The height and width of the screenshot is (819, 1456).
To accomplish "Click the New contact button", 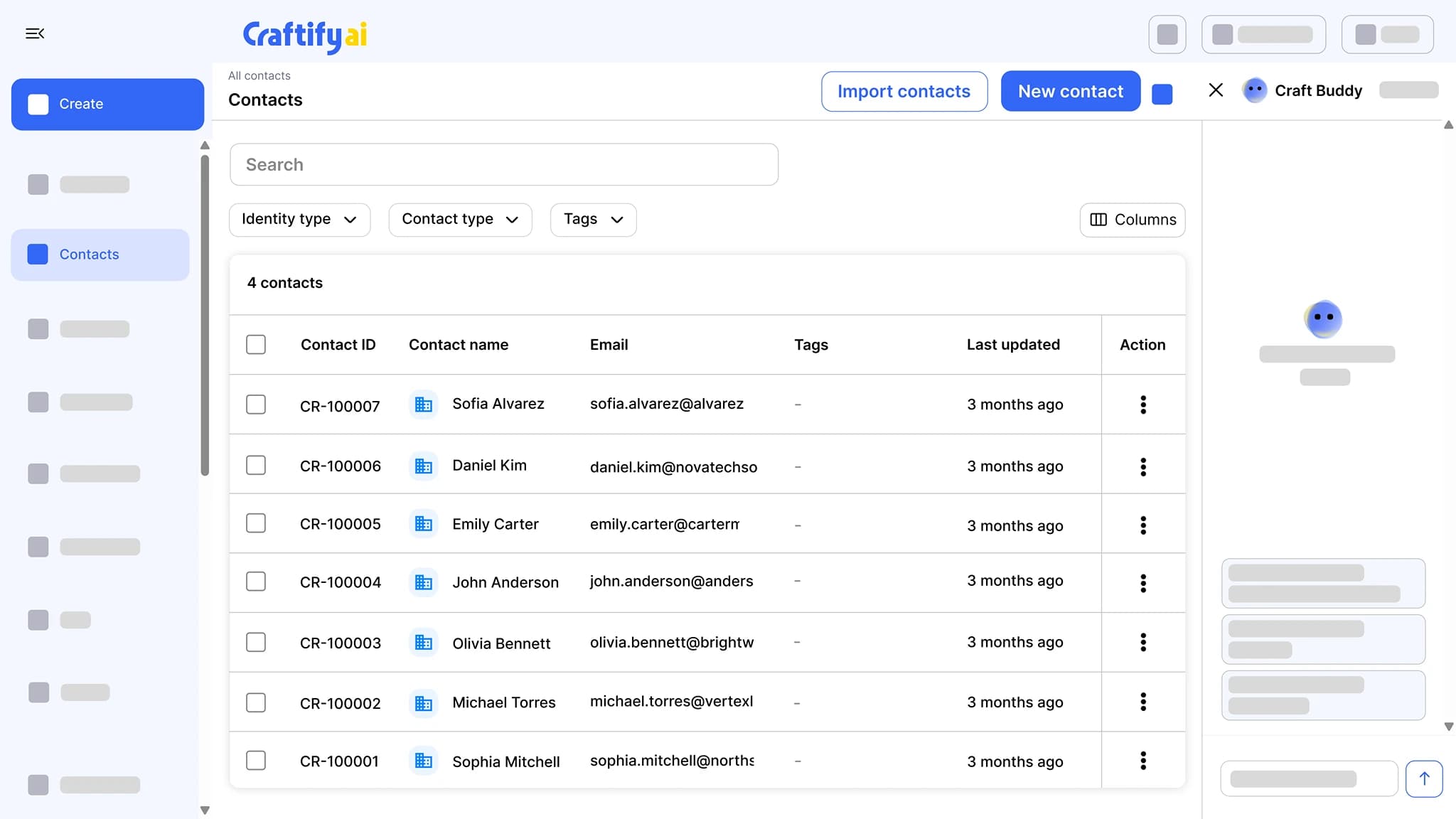I will (x=1070, y=91).
